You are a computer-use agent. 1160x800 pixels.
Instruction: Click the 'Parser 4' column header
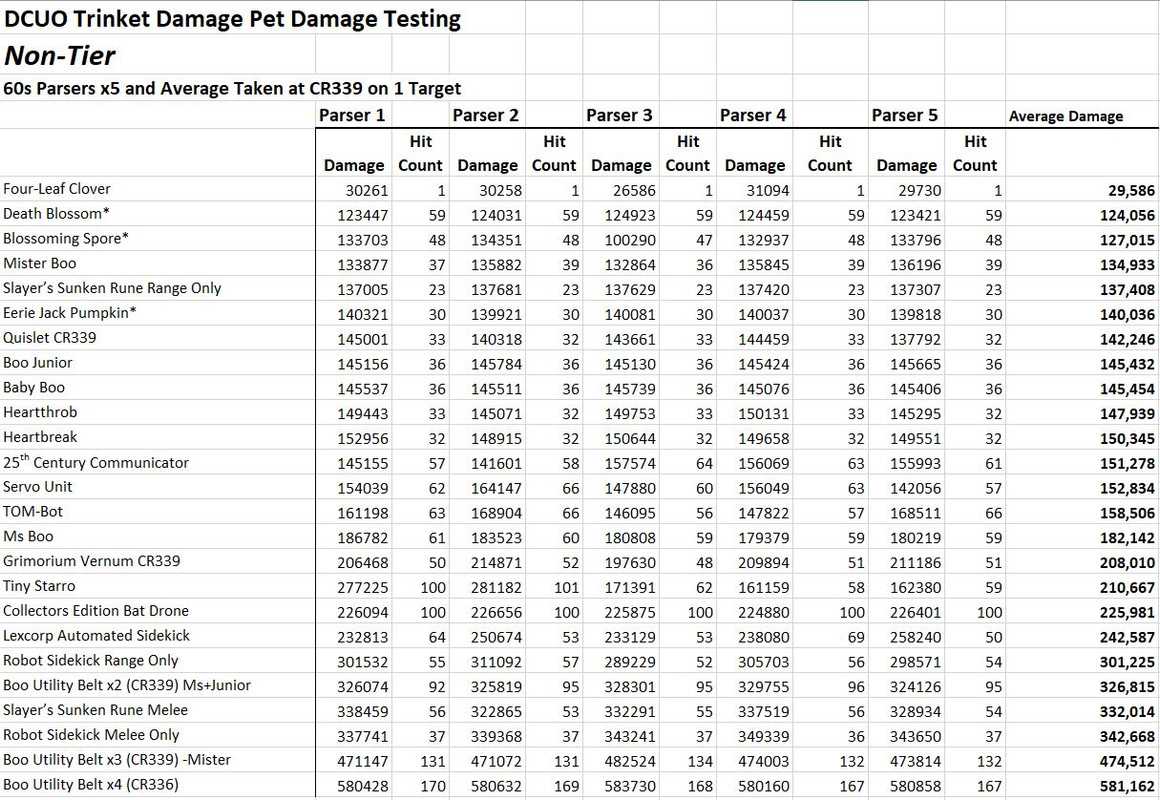pos(753,115)
